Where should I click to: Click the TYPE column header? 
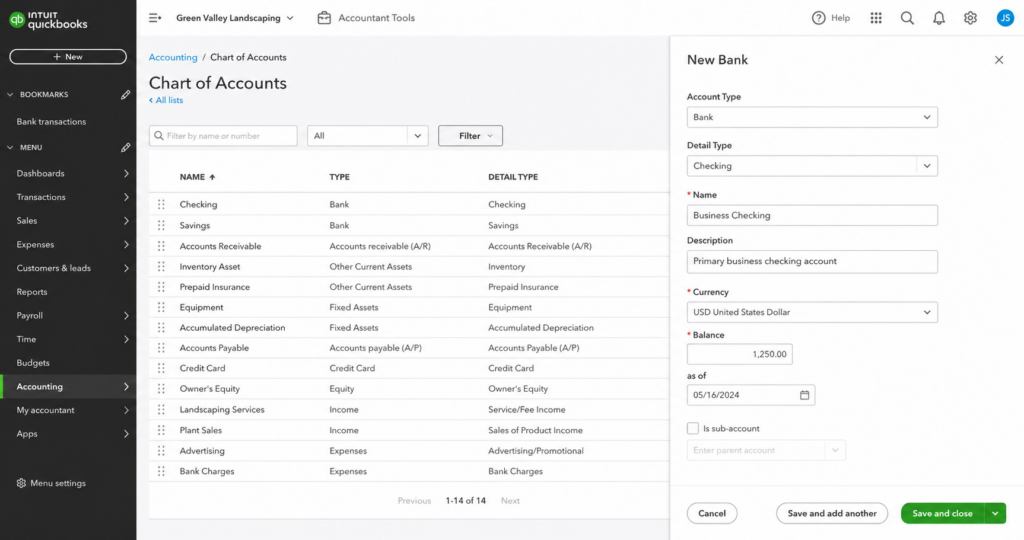coord(340,177)
